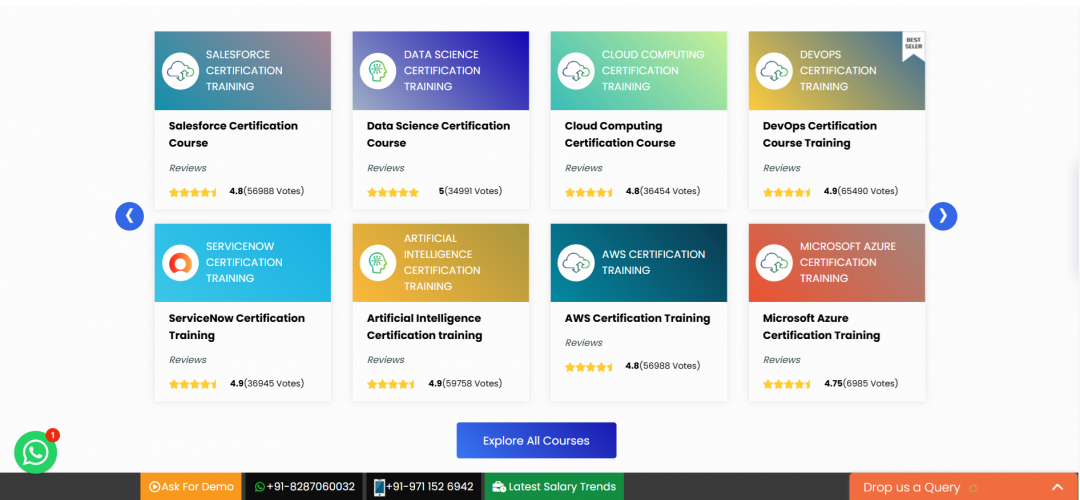The height and width of the screenshot is (500, 1080).
Task: Open AWS Certification Training title
Action: (x=637, y=318)
